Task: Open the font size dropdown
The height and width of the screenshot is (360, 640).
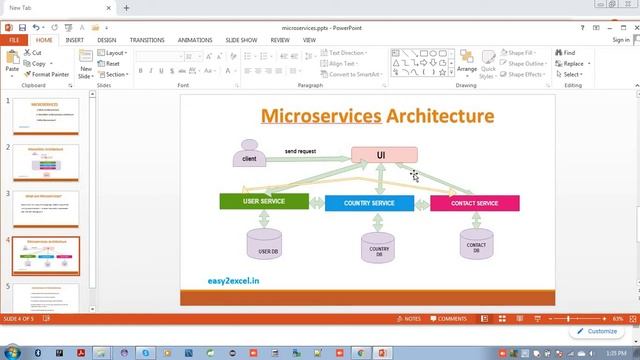Action: pos(200,56)
